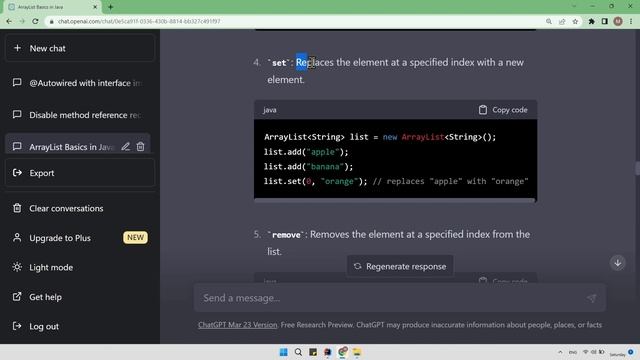Click the plus icon beside New chat
640x360 pixels.
point(17,48)
